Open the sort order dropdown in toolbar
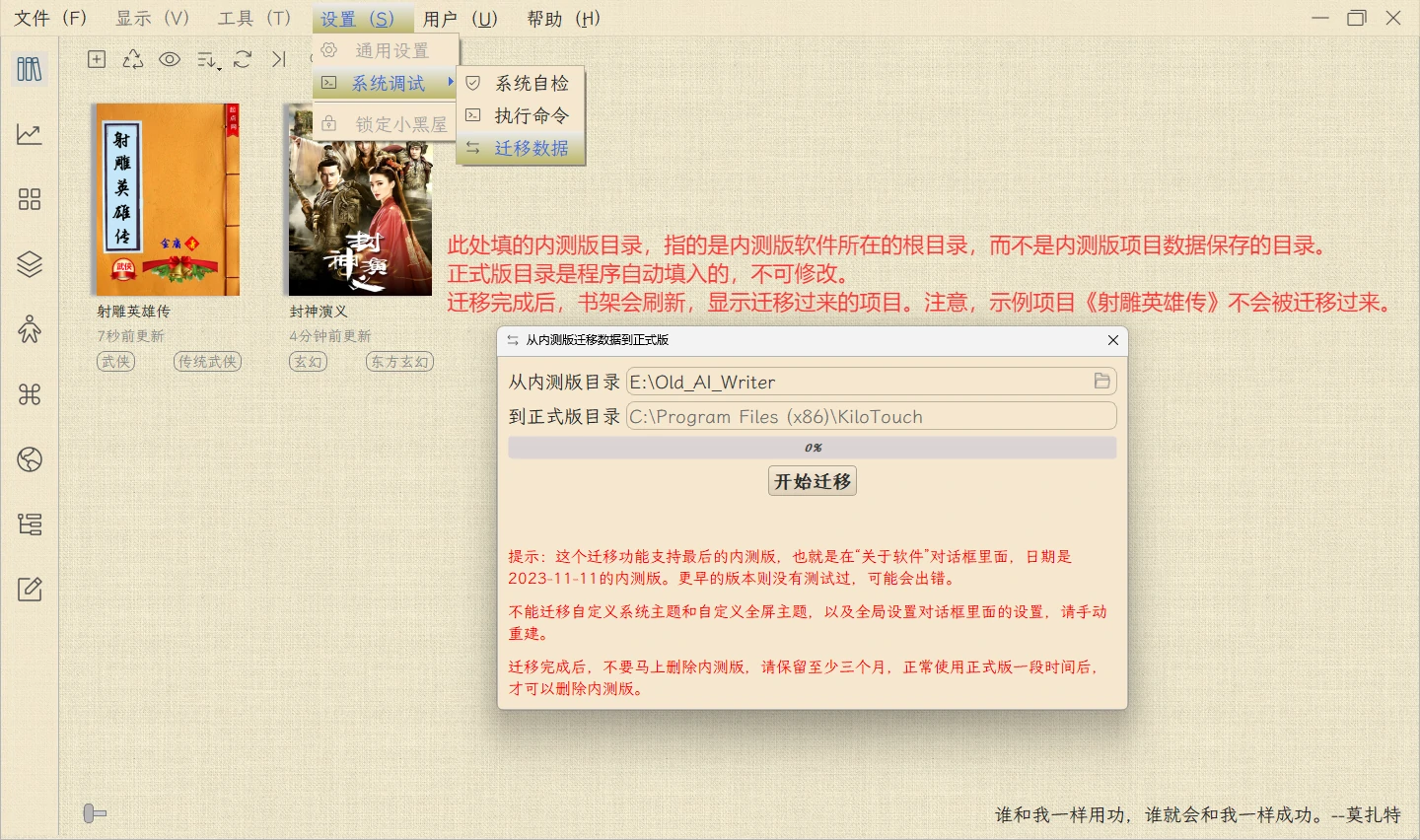The width and height of the screenshot is (1420, 840). point(207,60)
